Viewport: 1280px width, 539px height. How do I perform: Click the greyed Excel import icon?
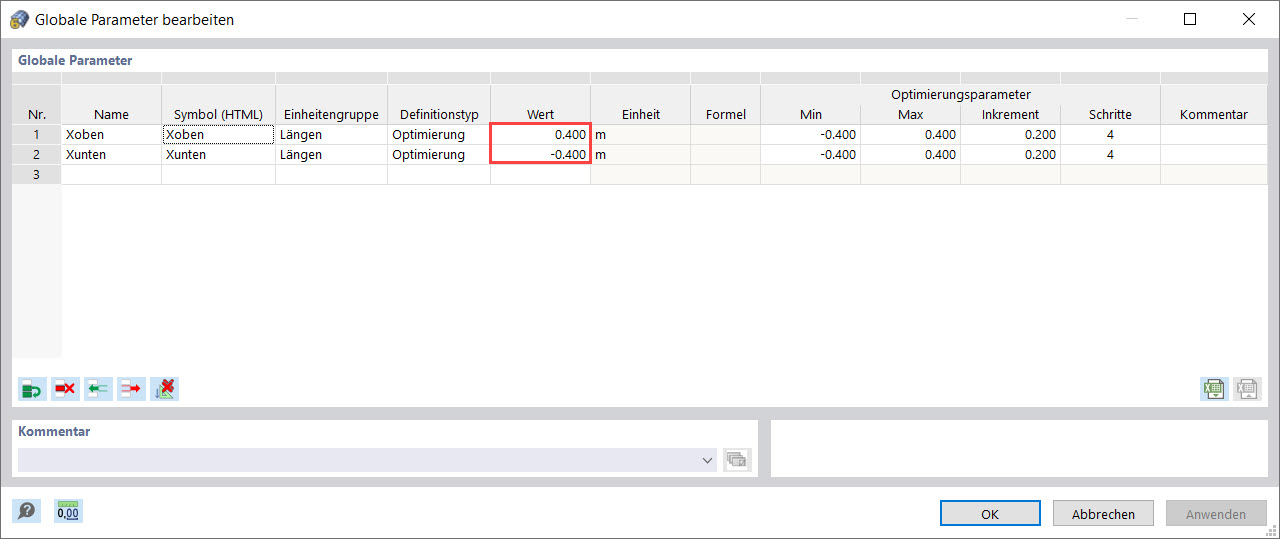point(1247,389)
